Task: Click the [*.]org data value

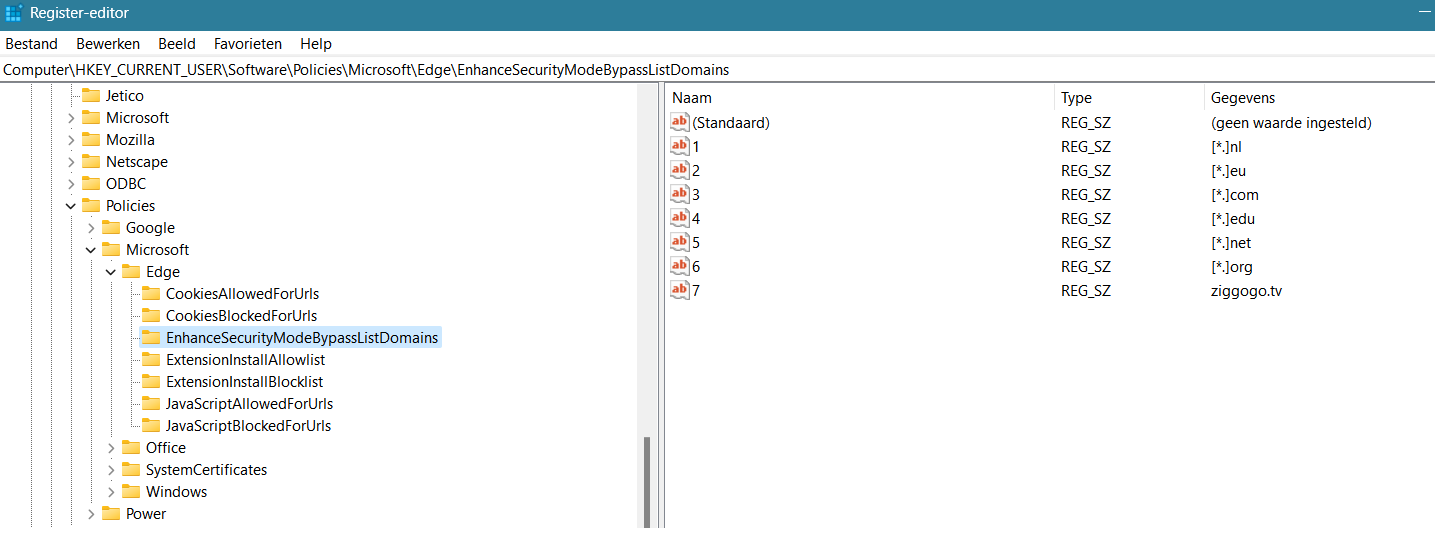Action: coord(1231,267)
